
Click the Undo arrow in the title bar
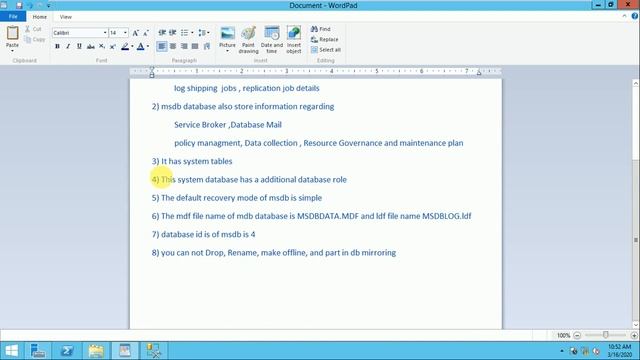(30, 5)
